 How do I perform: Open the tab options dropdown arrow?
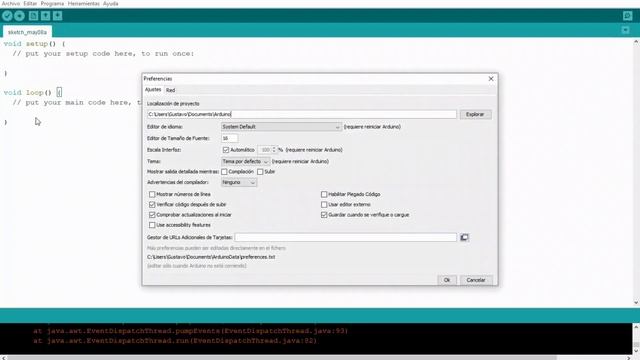pyautogui.click(x=625, y=30)
